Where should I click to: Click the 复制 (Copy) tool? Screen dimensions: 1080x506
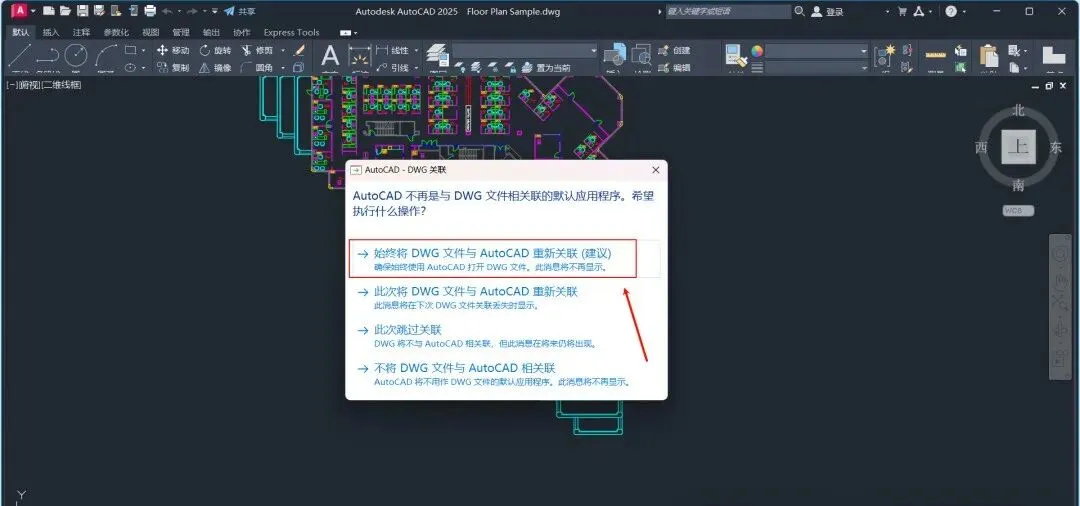coord(173,67)
